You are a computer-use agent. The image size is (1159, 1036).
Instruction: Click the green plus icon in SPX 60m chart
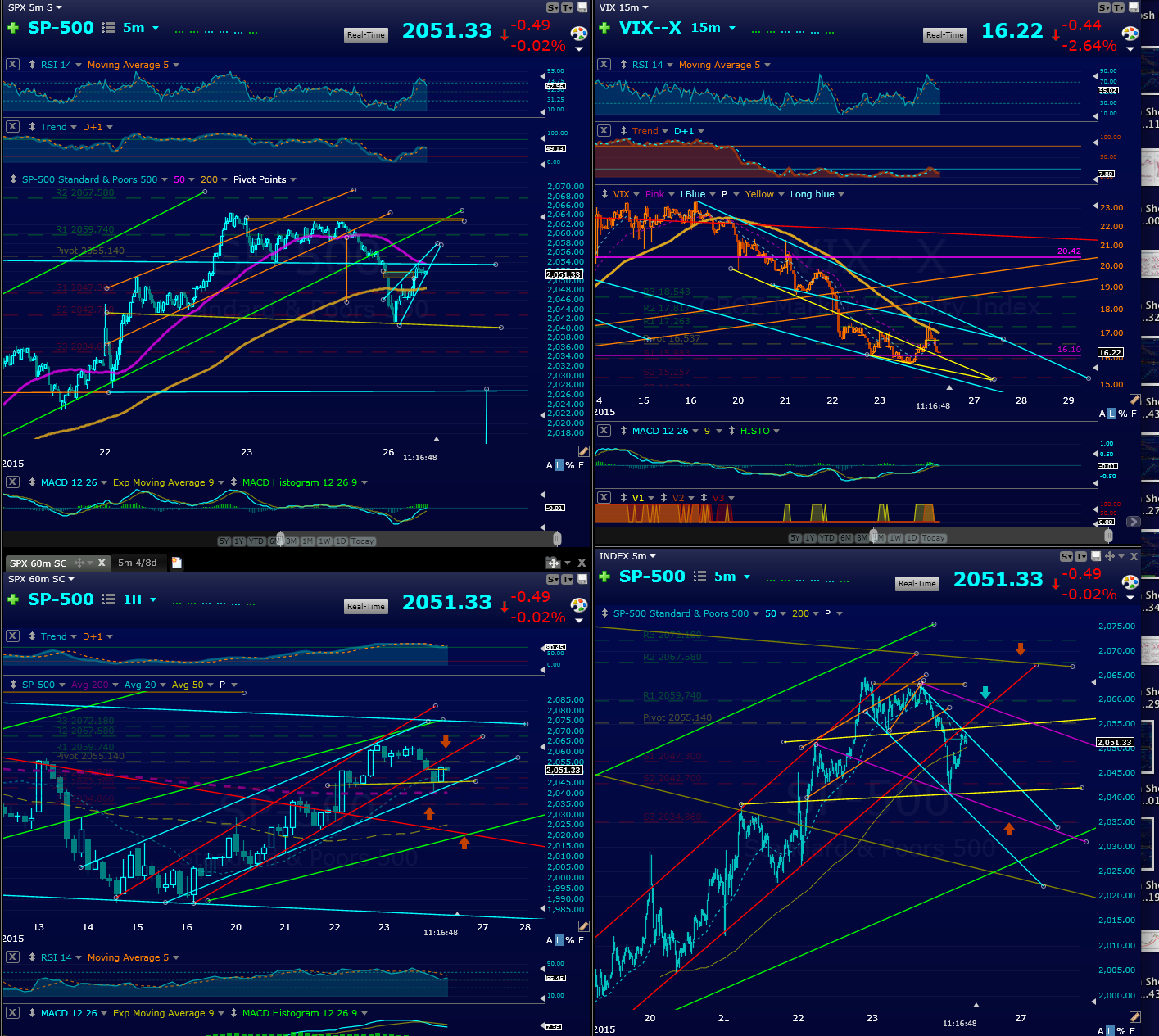tap(11, 599)
